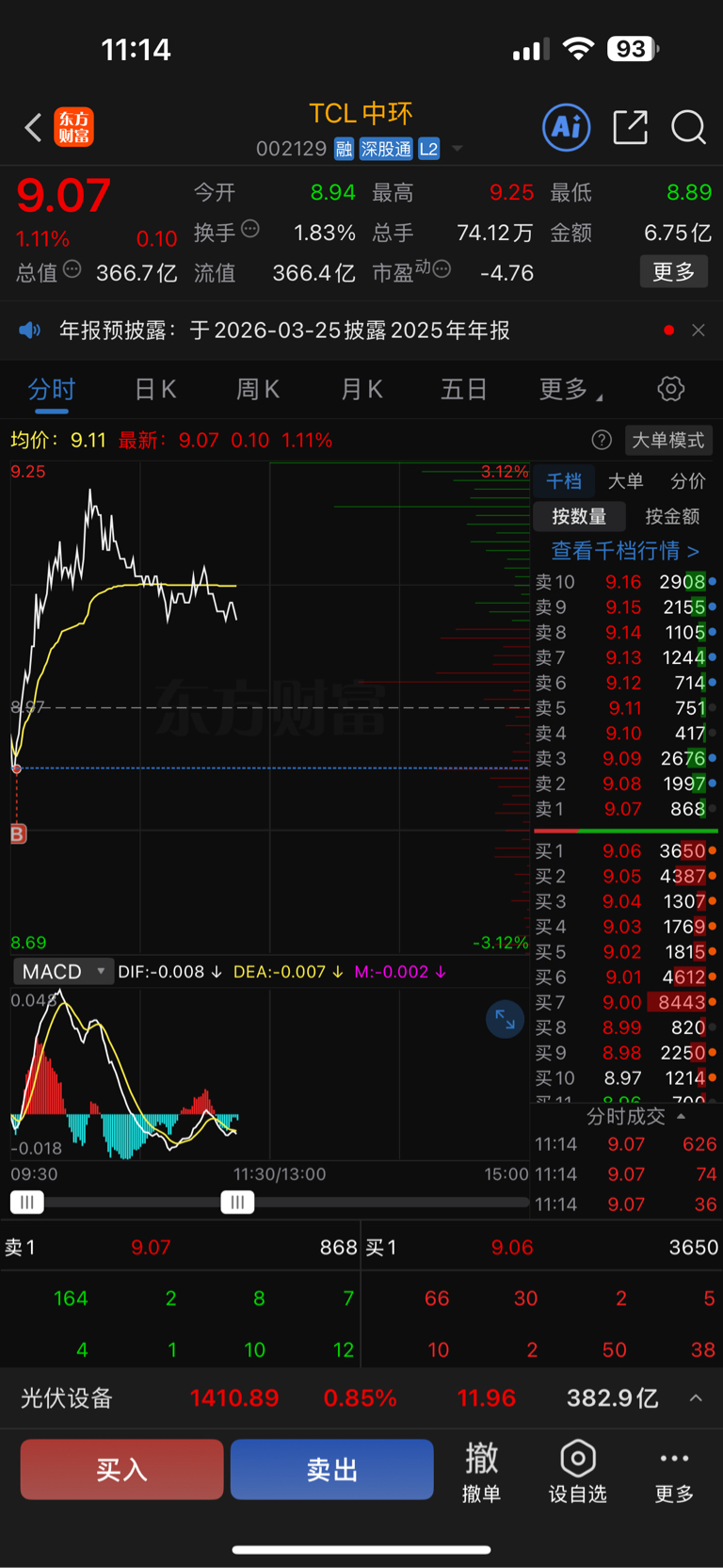Select 买7 row at 9.00
This screenshot has height=1568, width=723.
626,1003
